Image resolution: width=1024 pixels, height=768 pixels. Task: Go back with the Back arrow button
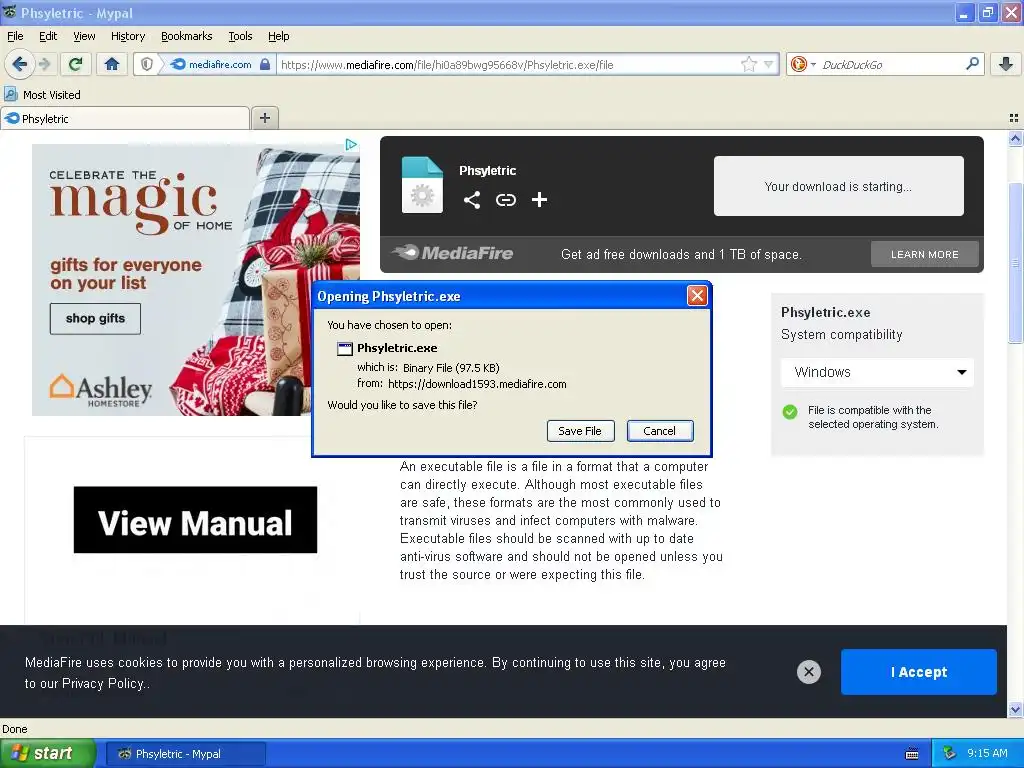coord(19,64)
